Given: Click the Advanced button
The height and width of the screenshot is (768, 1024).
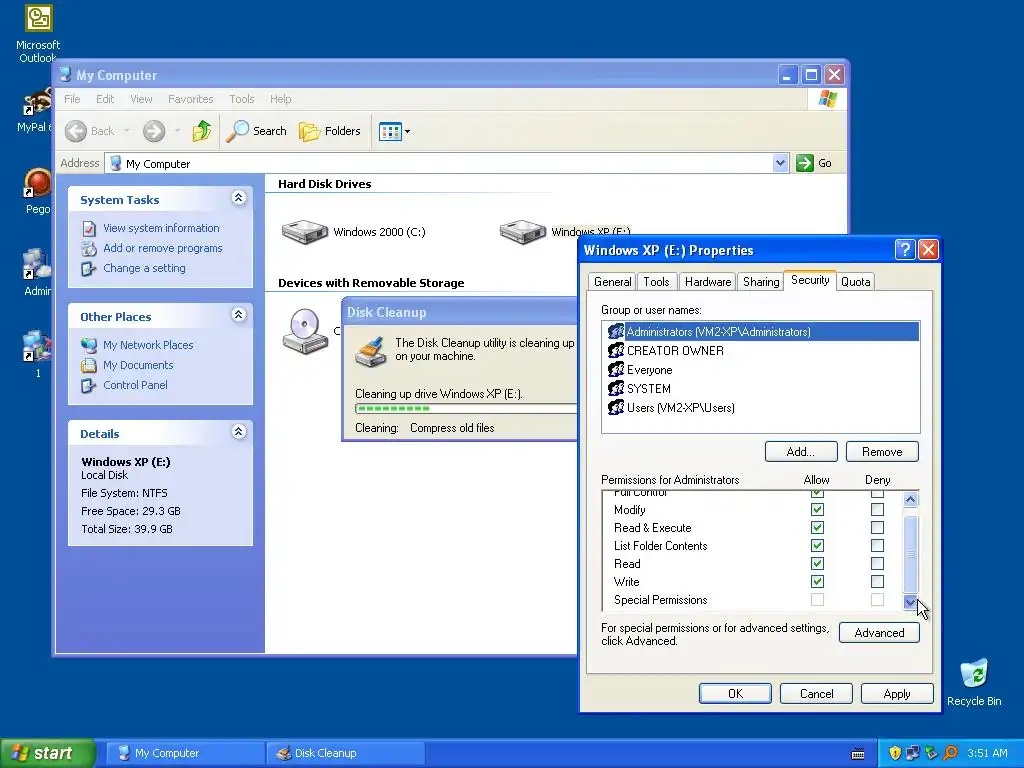Looking at the screenshot, I should pyautogui.click(x=879, y=633).
